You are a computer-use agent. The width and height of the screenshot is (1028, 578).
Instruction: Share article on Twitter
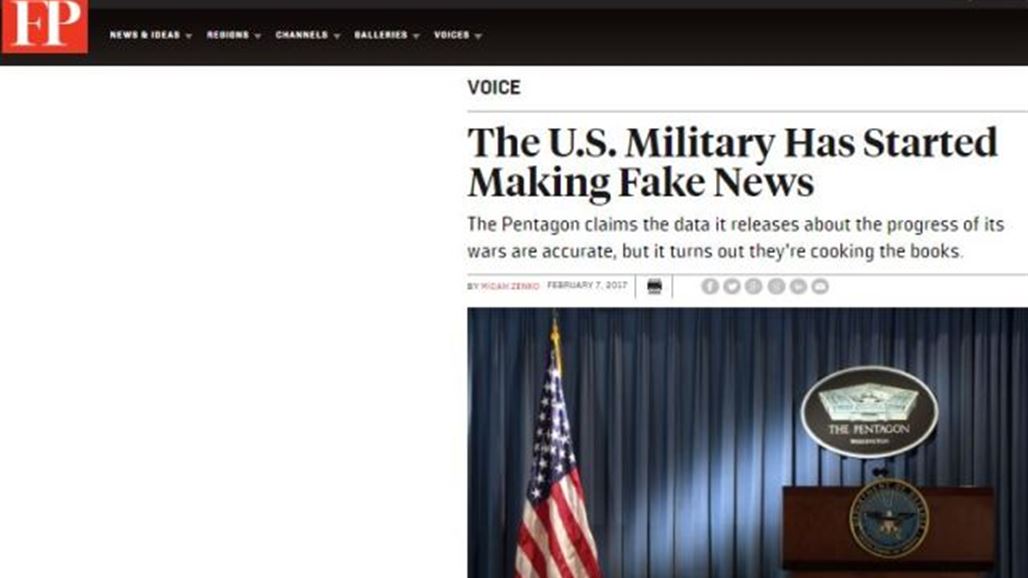click(732, 286)
